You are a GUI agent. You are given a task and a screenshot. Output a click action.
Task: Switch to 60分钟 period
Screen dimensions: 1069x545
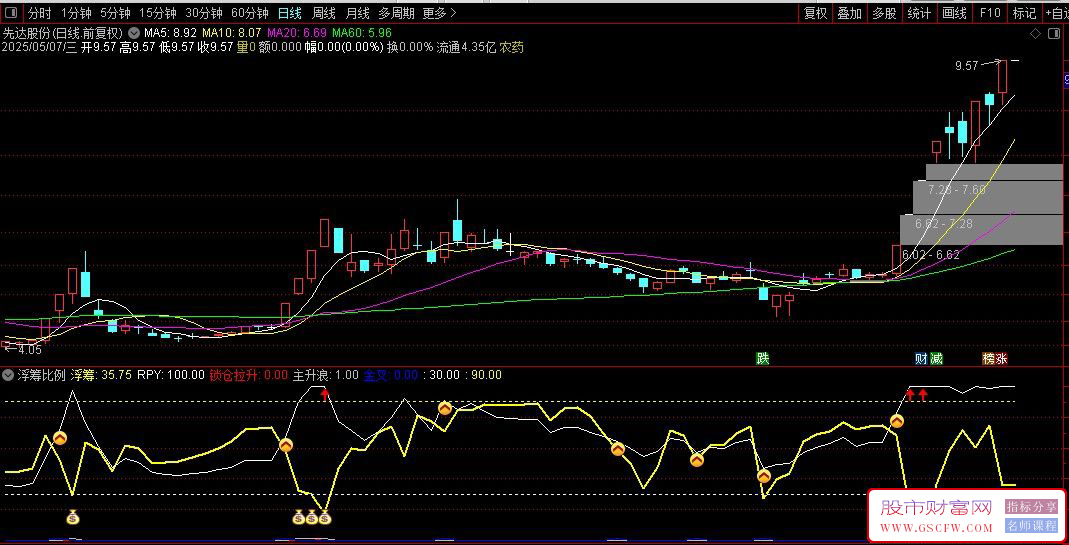pyautogui.click(x=250, y=12)
